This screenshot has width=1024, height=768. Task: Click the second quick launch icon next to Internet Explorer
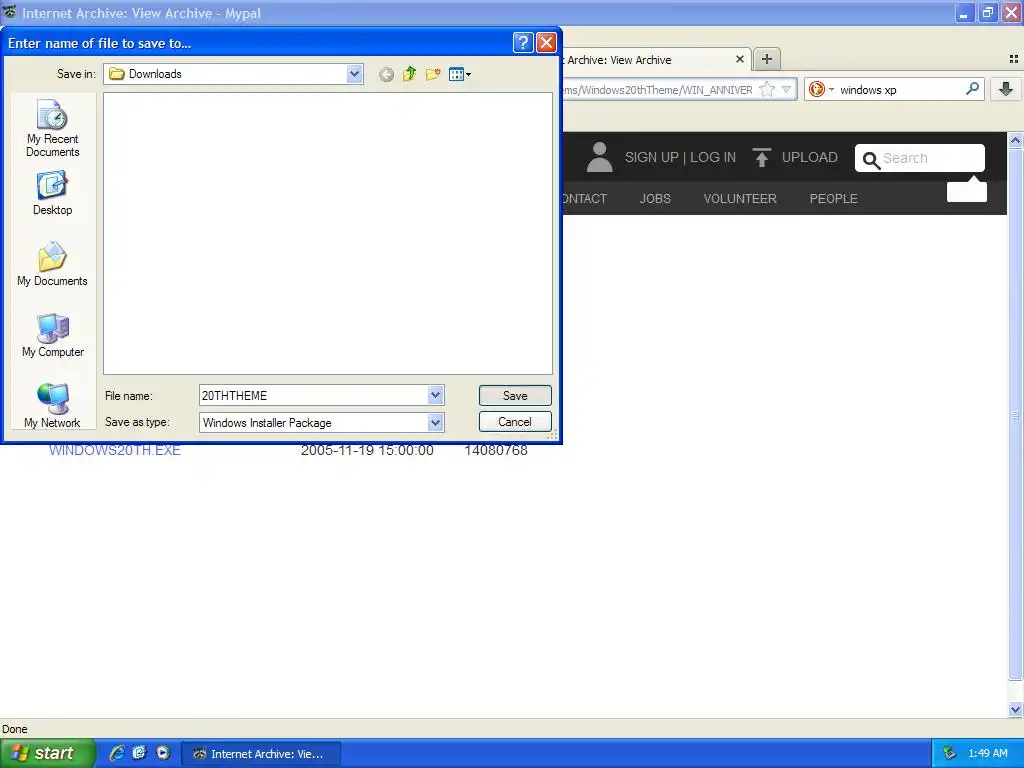click(139, 753)
